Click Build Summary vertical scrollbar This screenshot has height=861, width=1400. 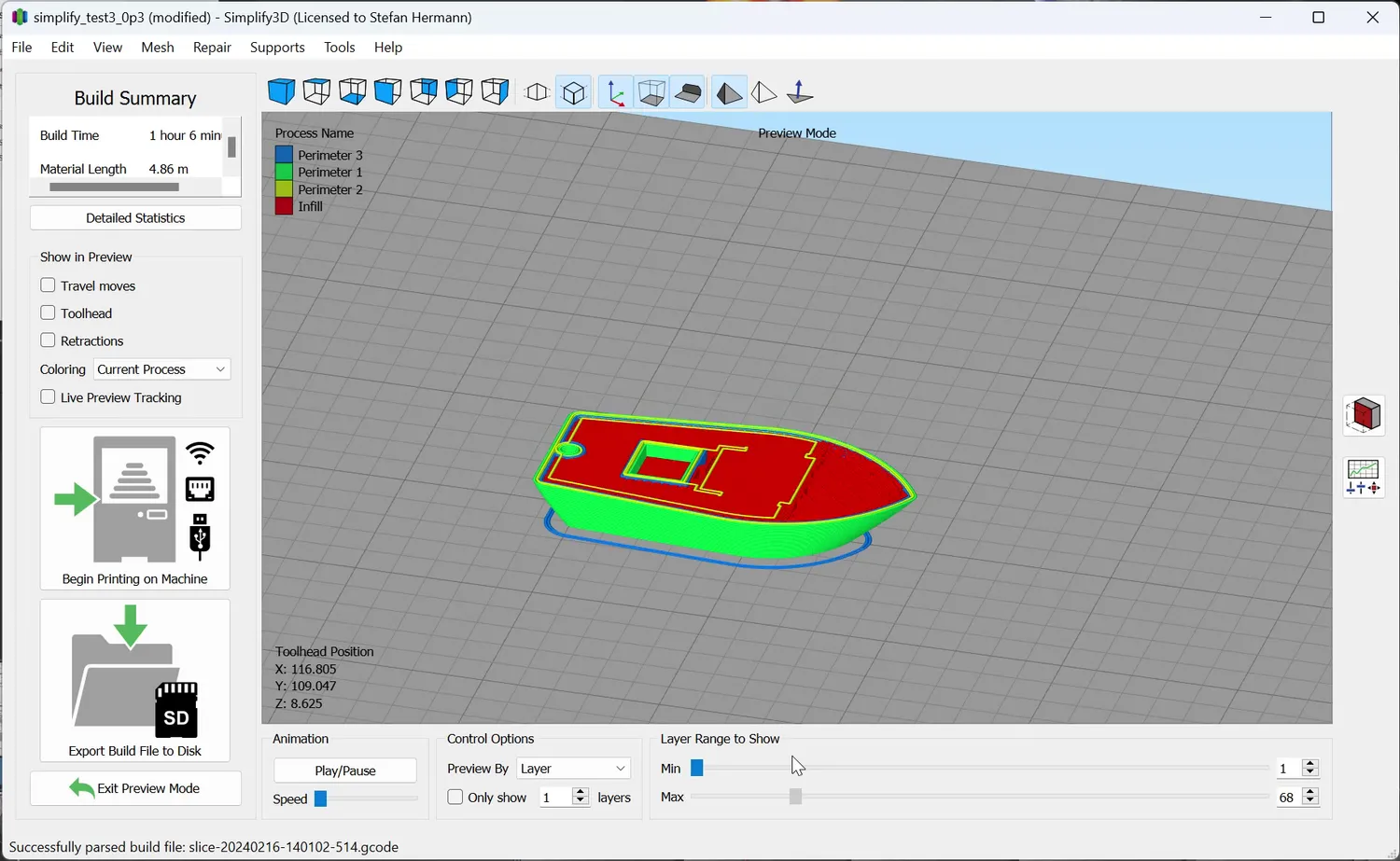click(x=231, y=147)
